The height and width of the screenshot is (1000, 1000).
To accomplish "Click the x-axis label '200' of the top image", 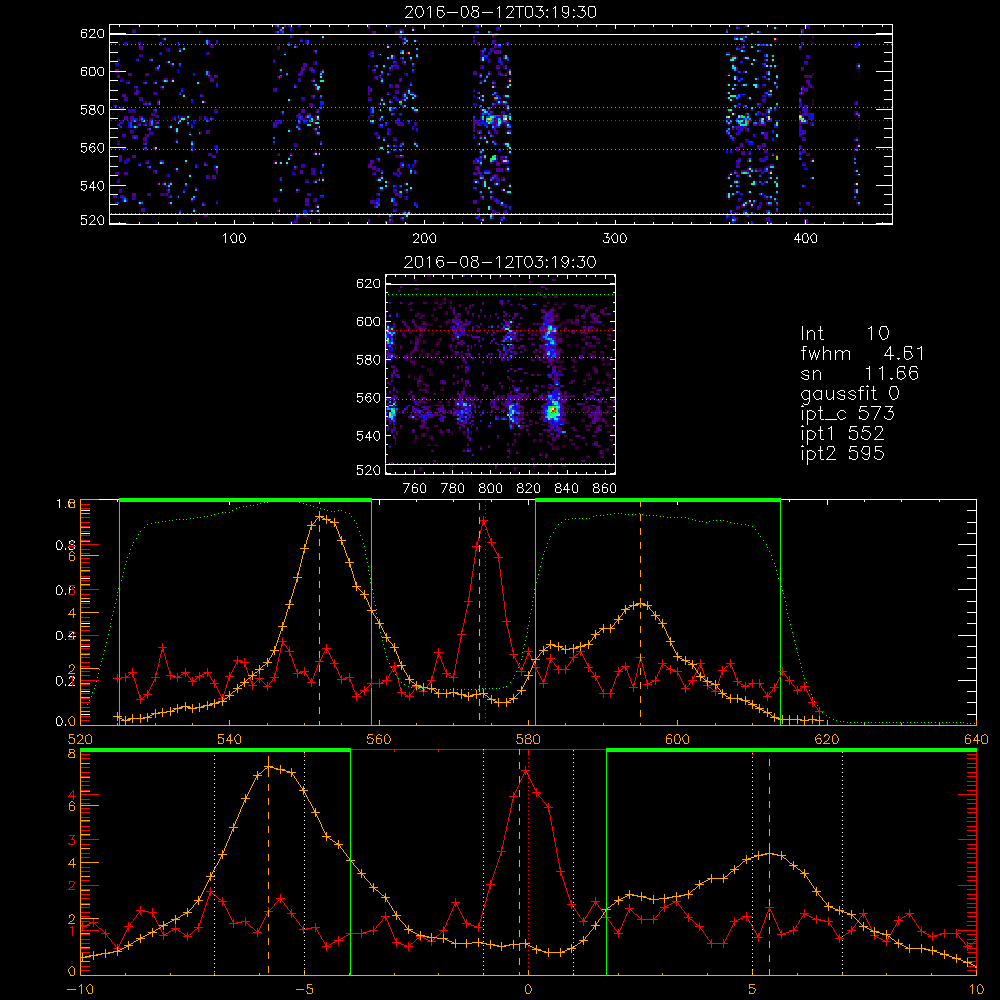I will click(x=424, y=239).
